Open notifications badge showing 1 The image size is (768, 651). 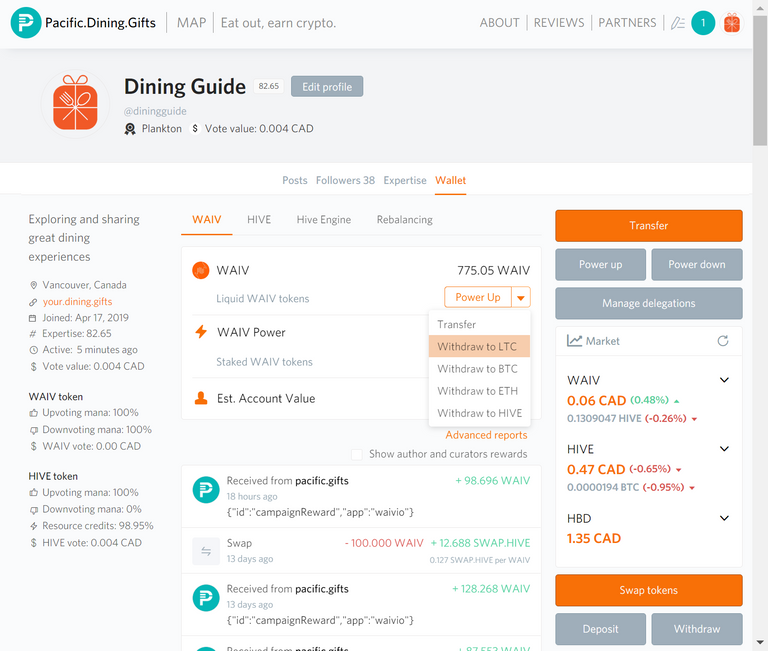[x=703, y=23]
